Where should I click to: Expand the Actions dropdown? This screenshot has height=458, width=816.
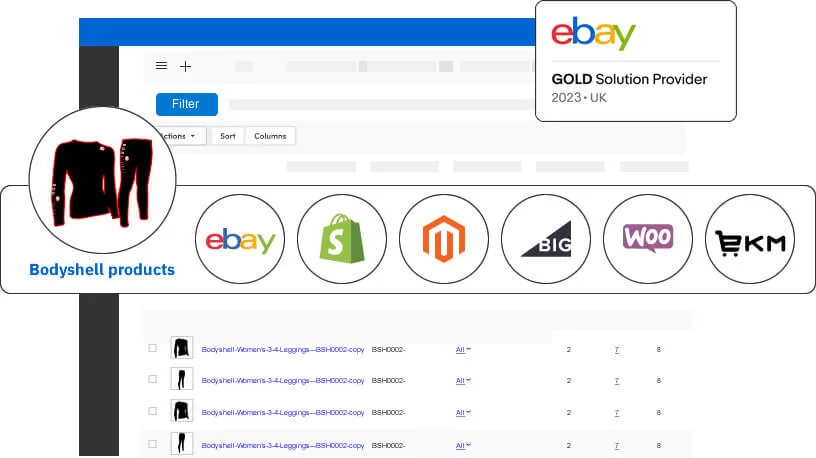(182, 136)
